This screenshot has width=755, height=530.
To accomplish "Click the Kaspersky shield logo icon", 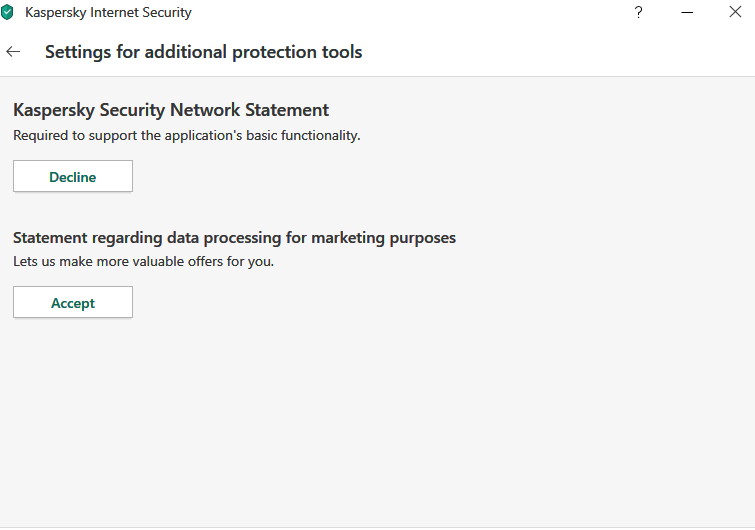I will (x=8, y=13).
